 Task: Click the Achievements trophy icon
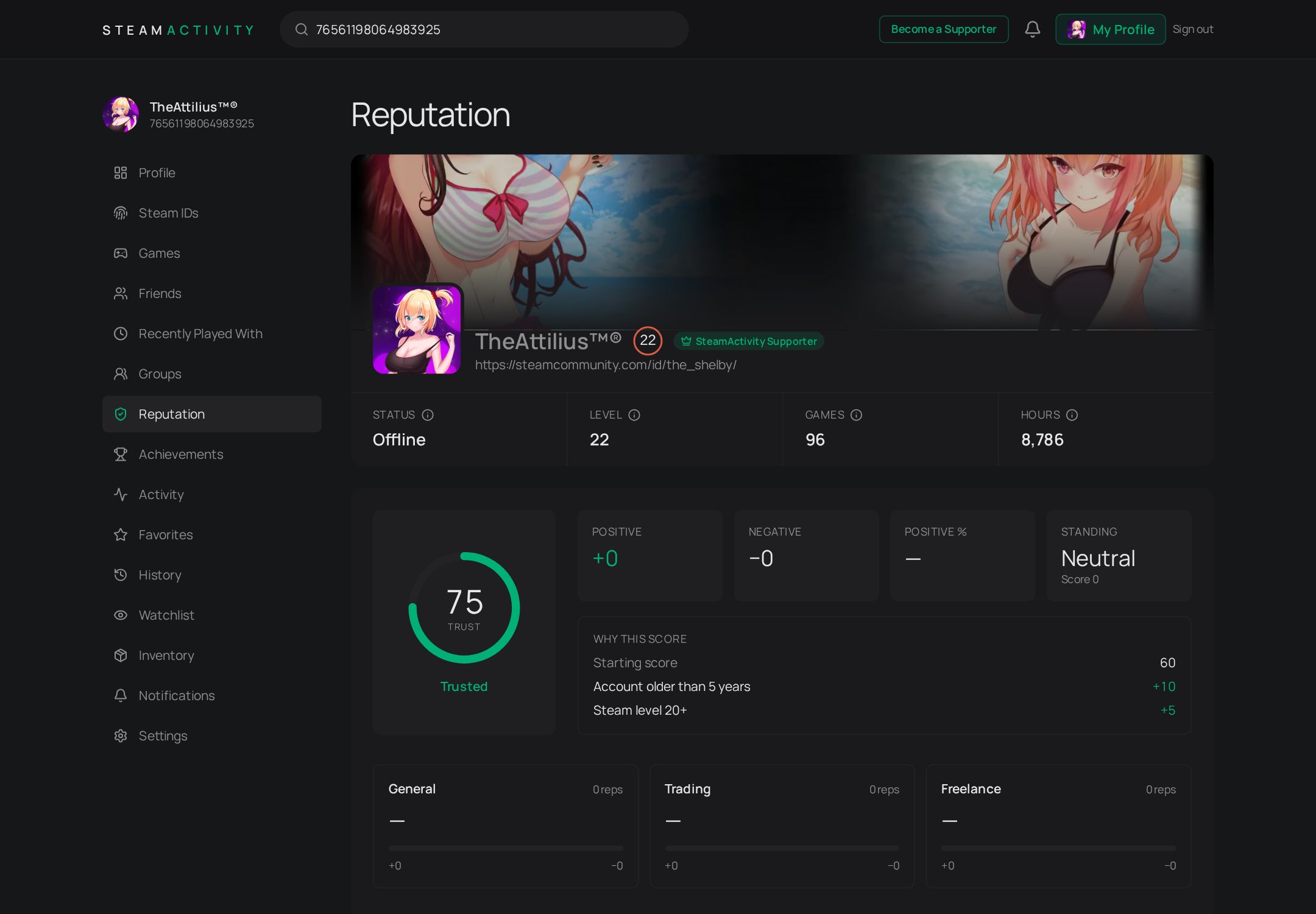pyautogui.click(x=121, y=455)
